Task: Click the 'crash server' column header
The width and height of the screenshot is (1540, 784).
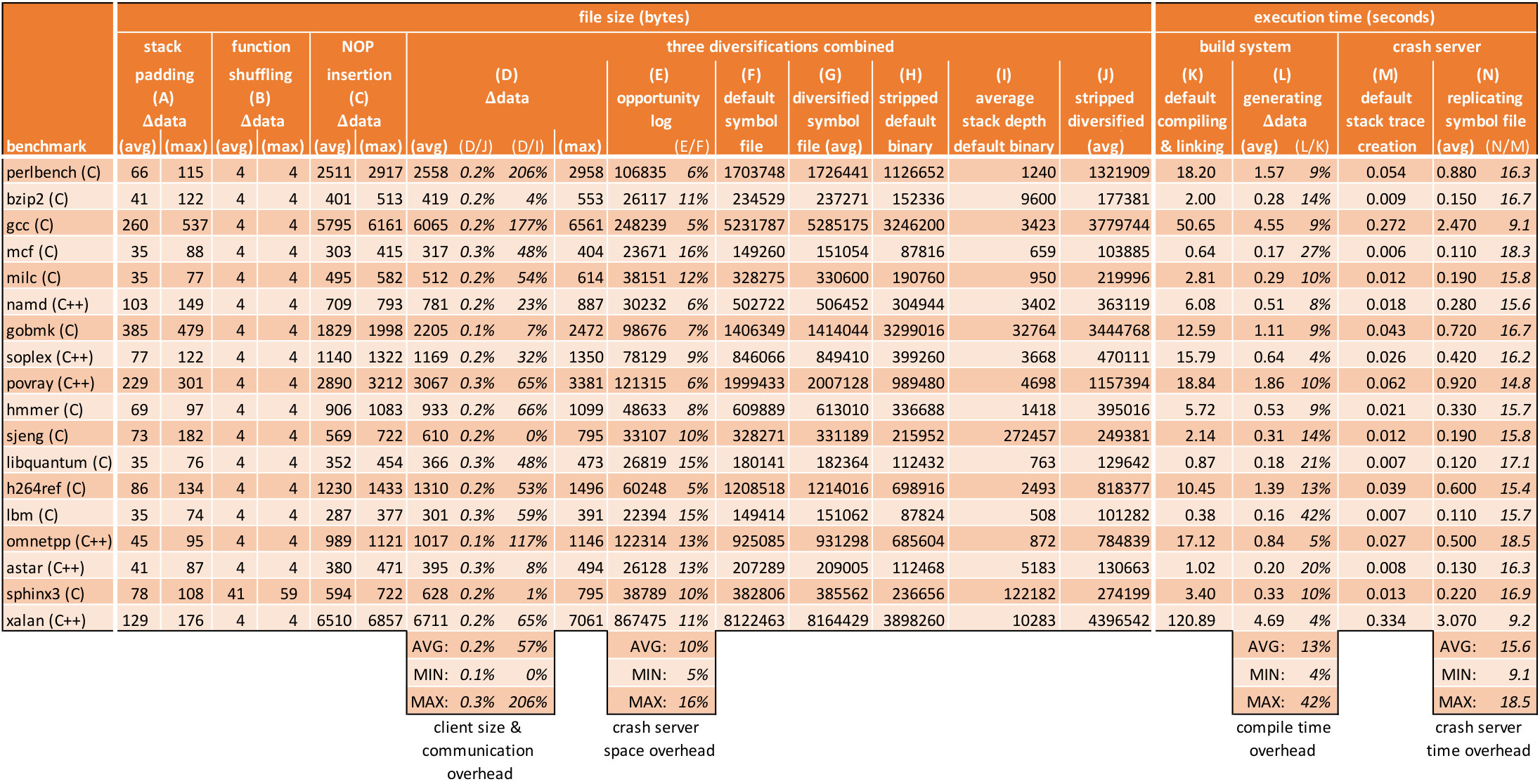Action: [1437, 46]
